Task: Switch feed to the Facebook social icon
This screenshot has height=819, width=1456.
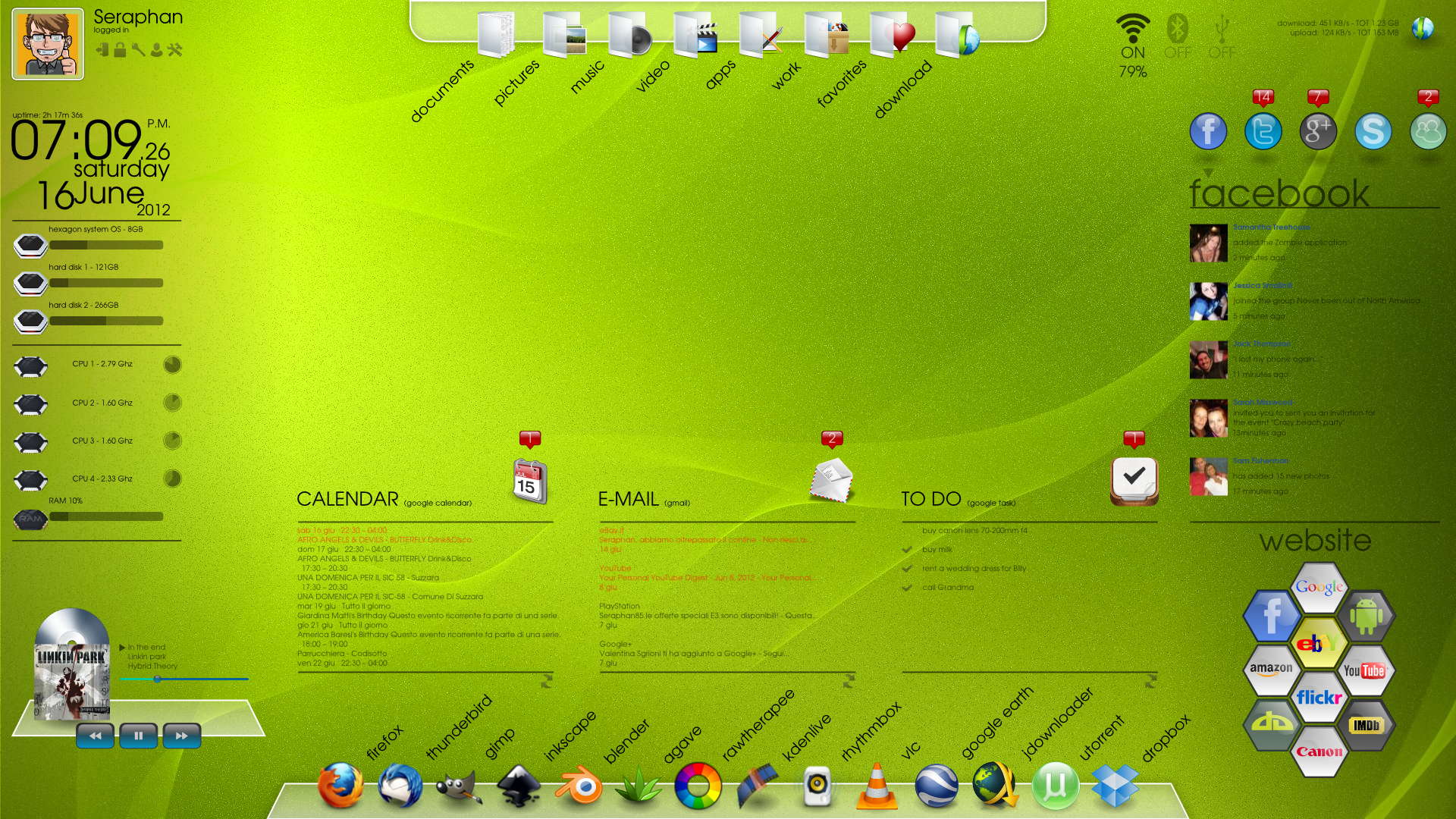Action: pyautogui.click(x=1208, y=131)
